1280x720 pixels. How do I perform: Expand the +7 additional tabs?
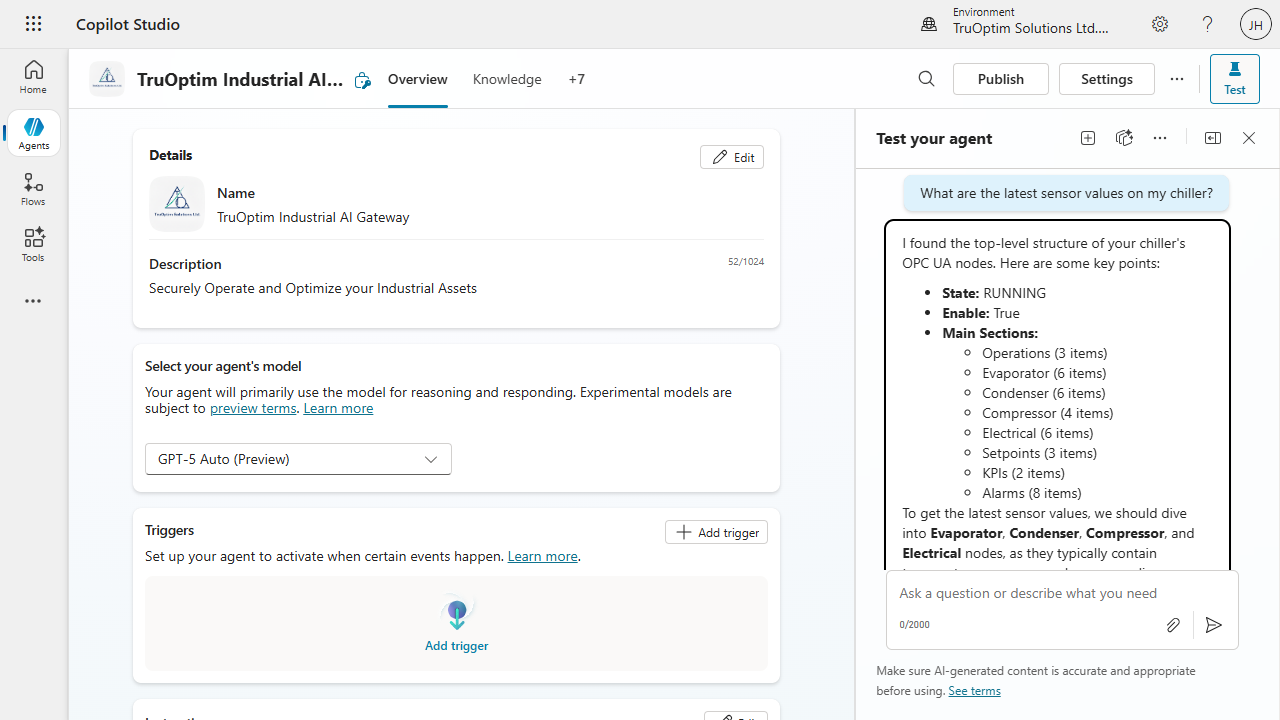[x=577, y=79]
